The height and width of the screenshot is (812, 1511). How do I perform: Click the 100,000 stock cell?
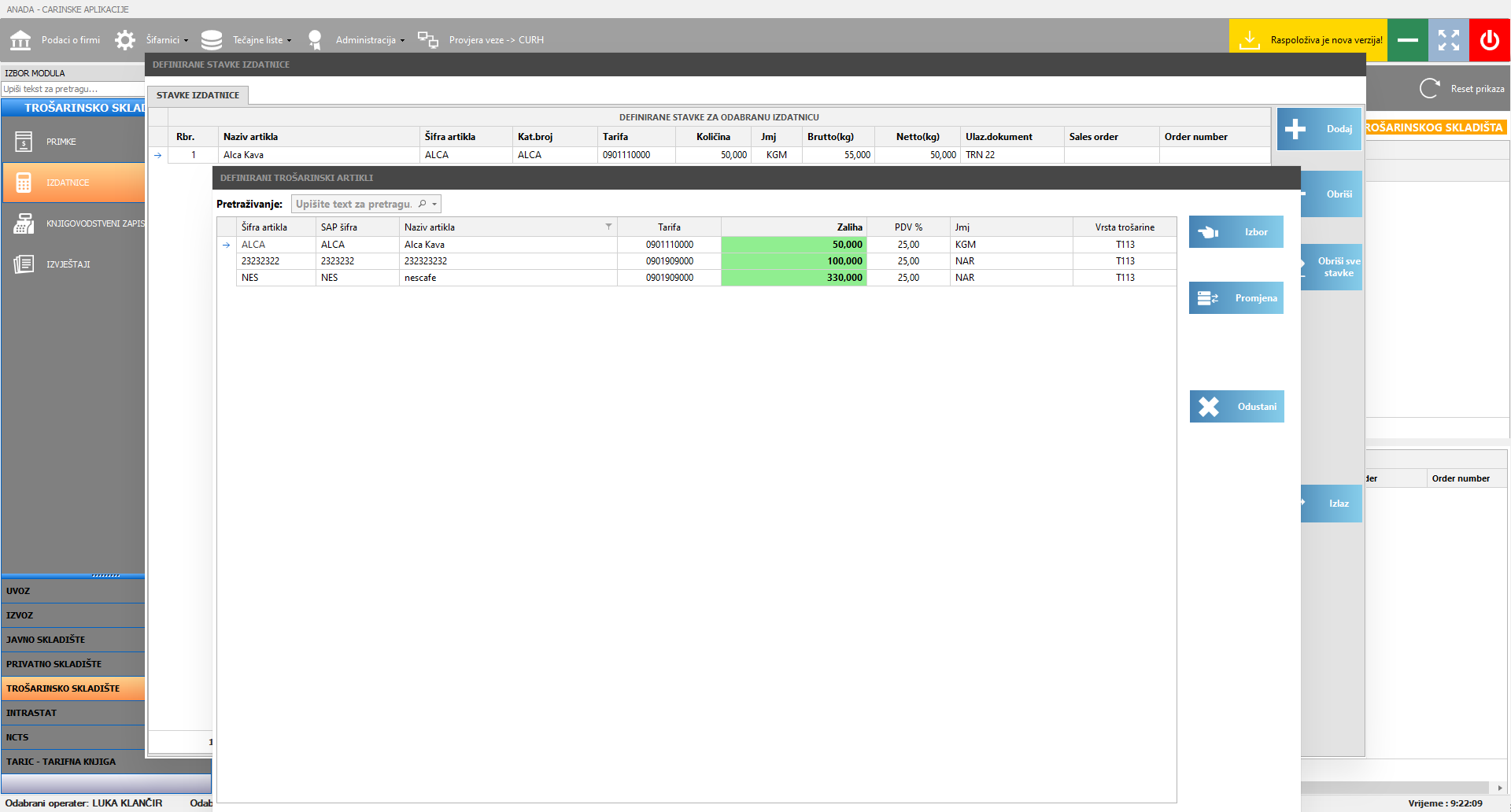pyautogui.click(x=794, y=261)
